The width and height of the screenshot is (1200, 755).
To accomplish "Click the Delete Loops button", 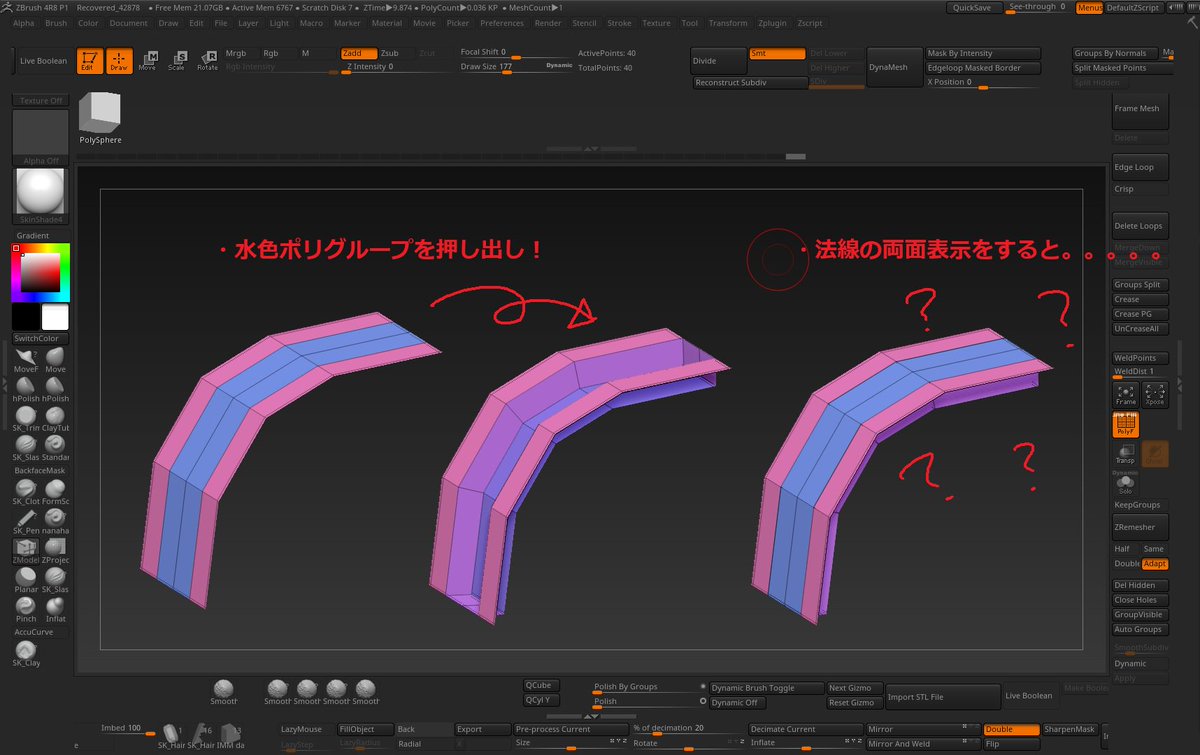I will tap(1141, 226).
